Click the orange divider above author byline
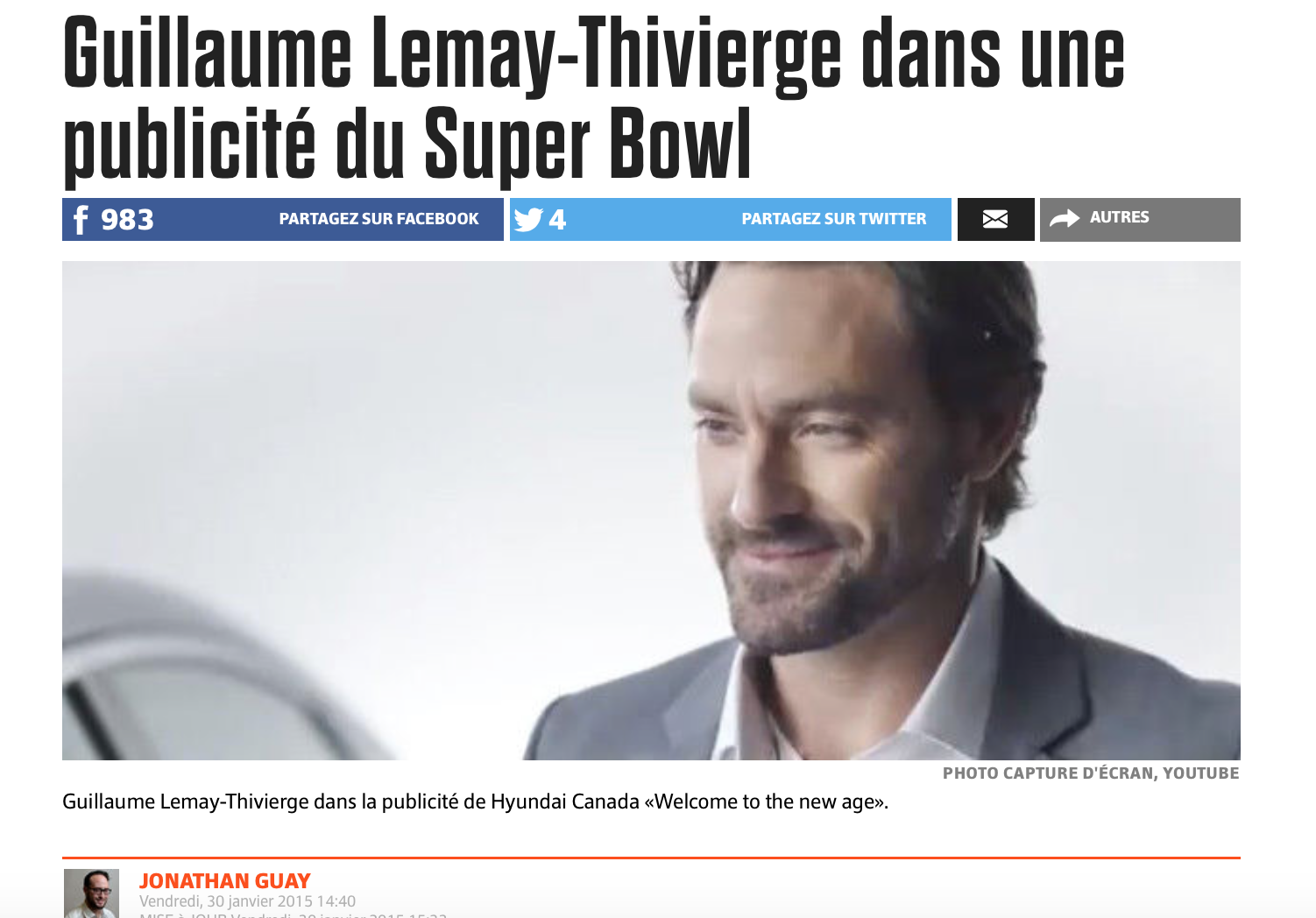The height and width of the screenshot is (918, 1316). (x=651, y=858)
